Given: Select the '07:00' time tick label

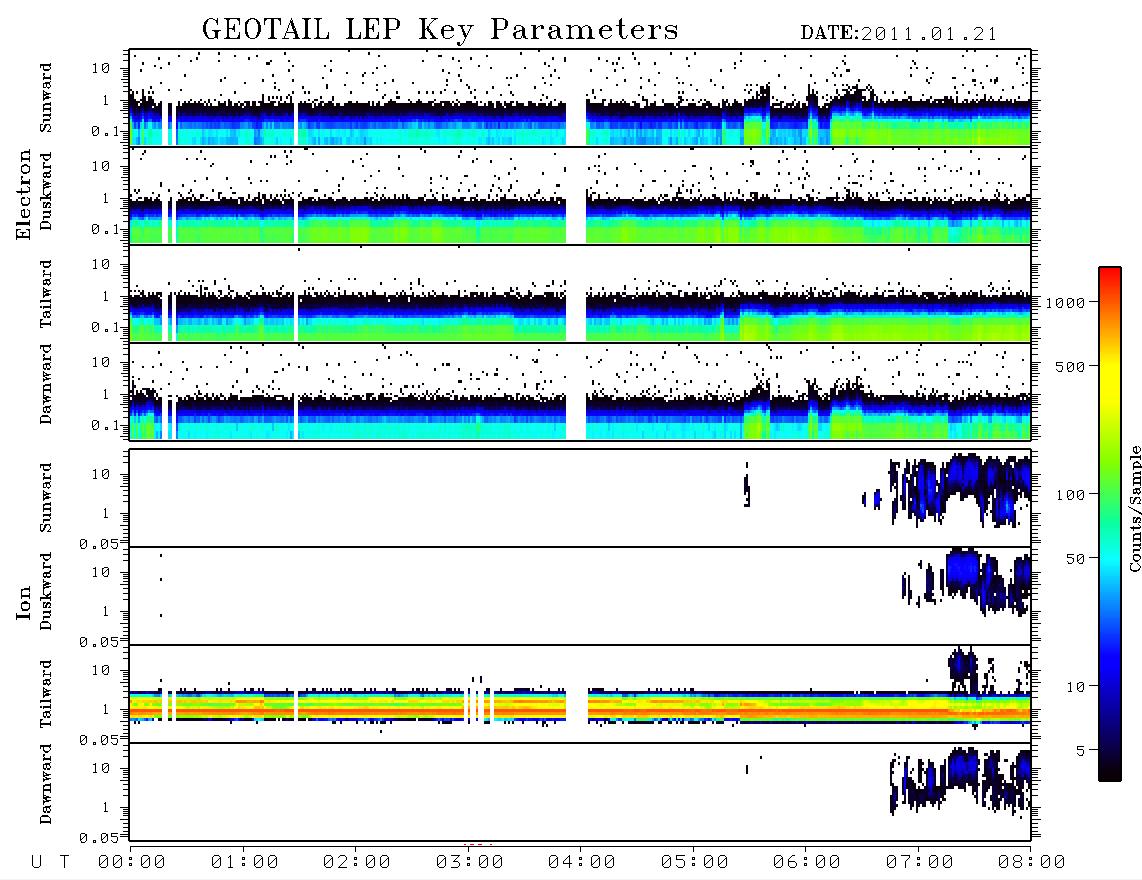Looking at the screenshot, I should coord(919,863).
